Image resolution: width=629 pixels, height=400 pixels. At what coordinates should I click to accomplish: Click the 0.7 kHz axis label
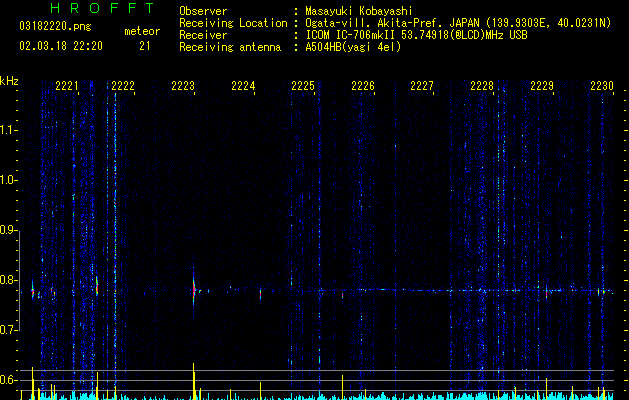[x=7, y=330]
